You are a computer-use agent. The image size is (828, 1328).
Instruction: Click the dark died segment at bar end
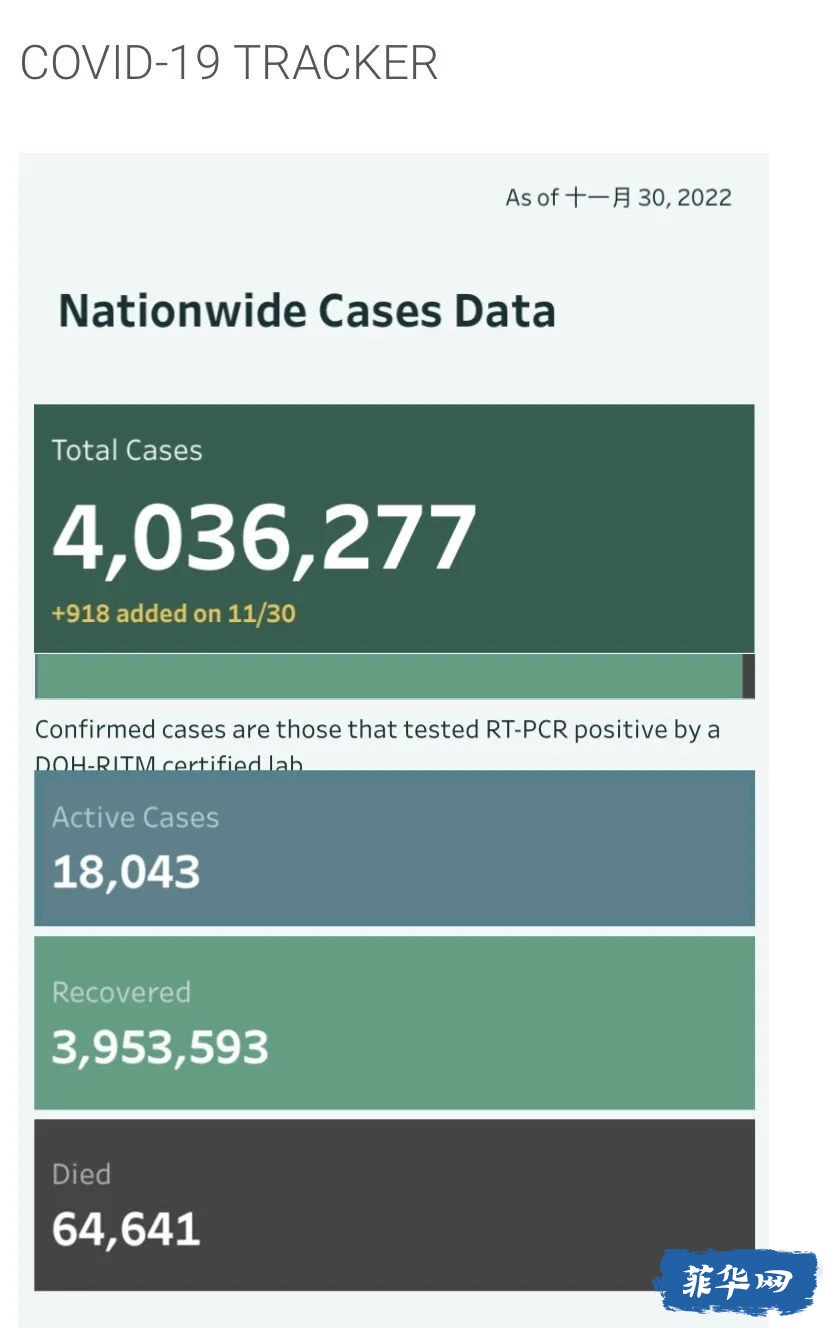pyautogui.click(x=749, y=676)
